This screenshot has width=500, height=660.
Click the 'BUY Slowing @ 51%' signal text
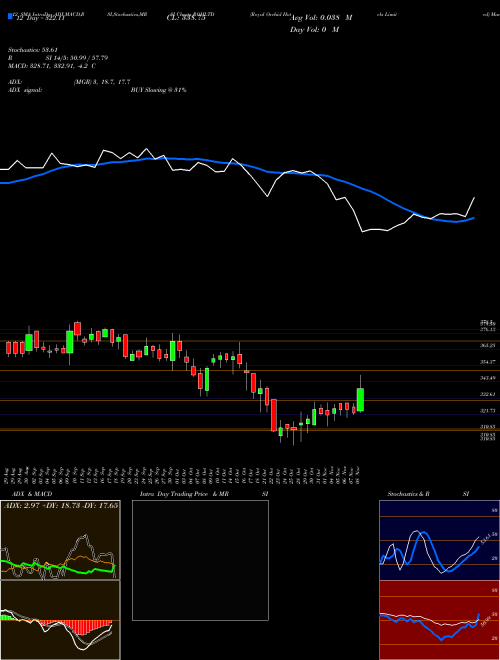tap(158, 90)
